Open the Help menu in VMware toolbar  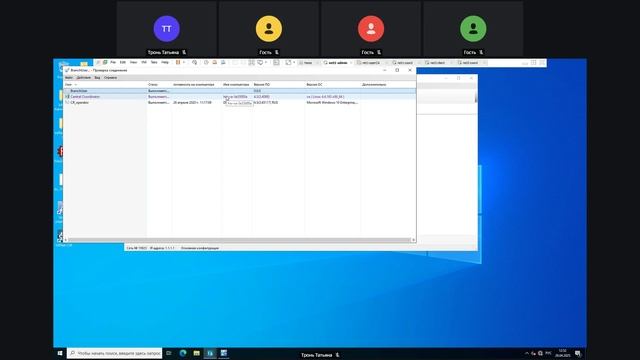point(165,62)
